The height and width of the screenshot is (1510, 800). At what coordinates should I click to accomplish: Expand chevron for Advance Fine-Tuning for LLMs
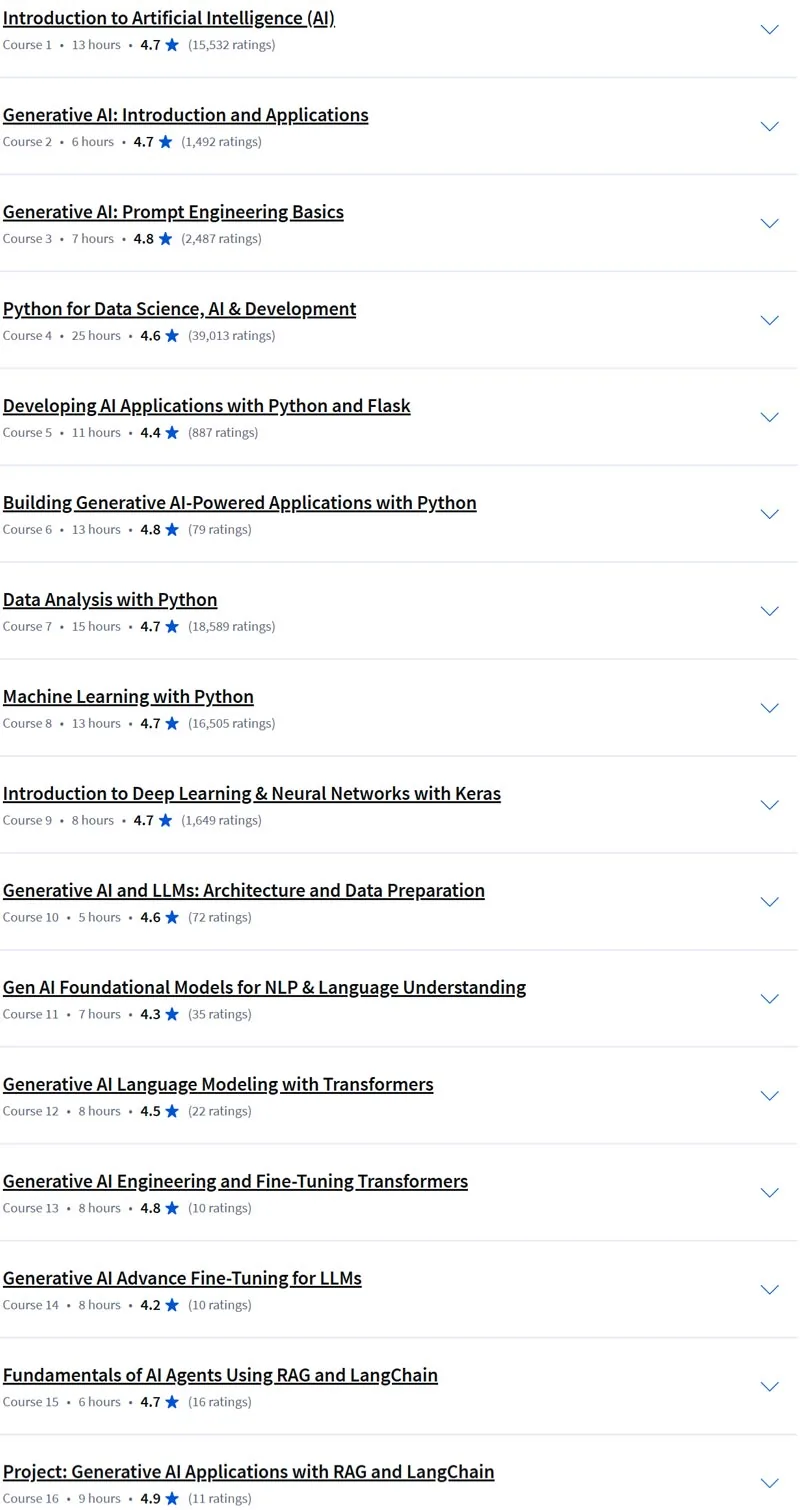(x=769, y=1290)
